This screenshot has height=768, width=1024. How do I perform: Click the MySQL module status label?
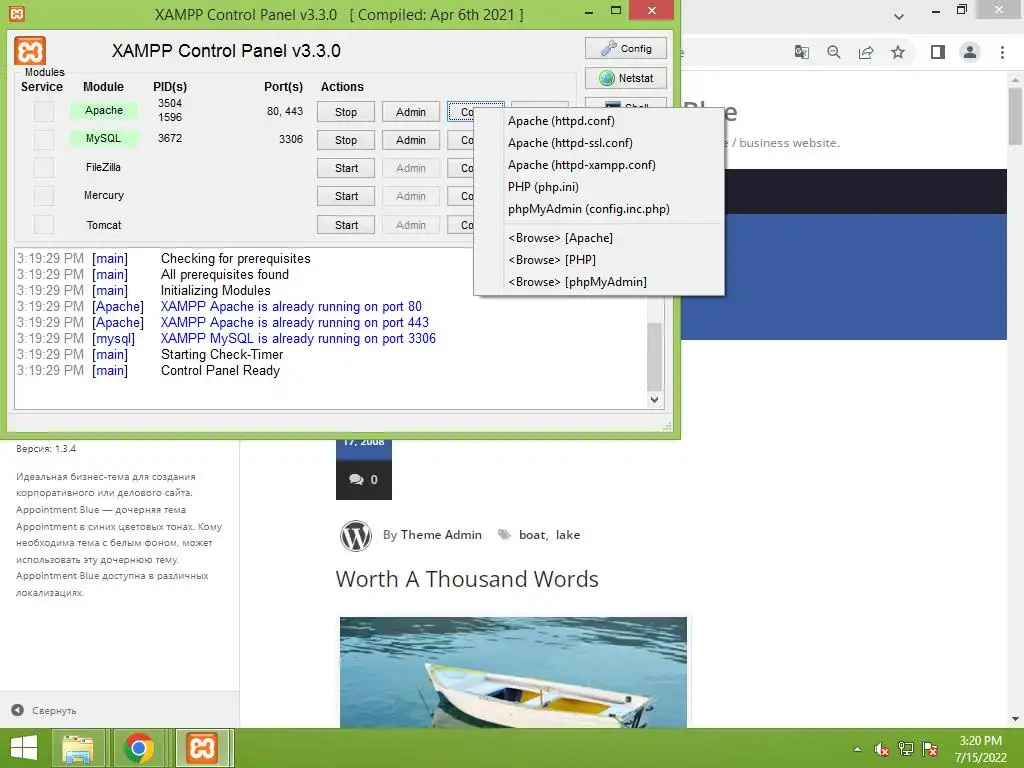coord(104,138)
